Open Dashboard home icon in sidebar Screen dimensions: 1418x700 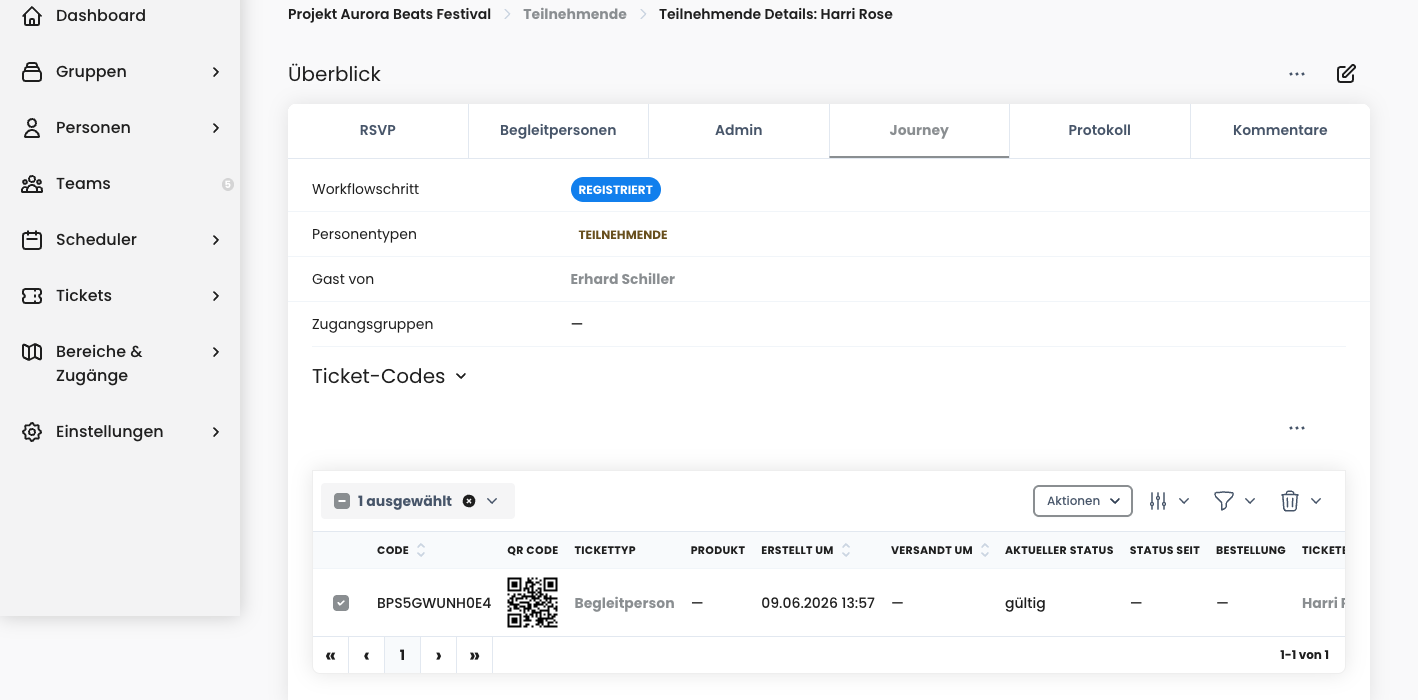point(32,16)
